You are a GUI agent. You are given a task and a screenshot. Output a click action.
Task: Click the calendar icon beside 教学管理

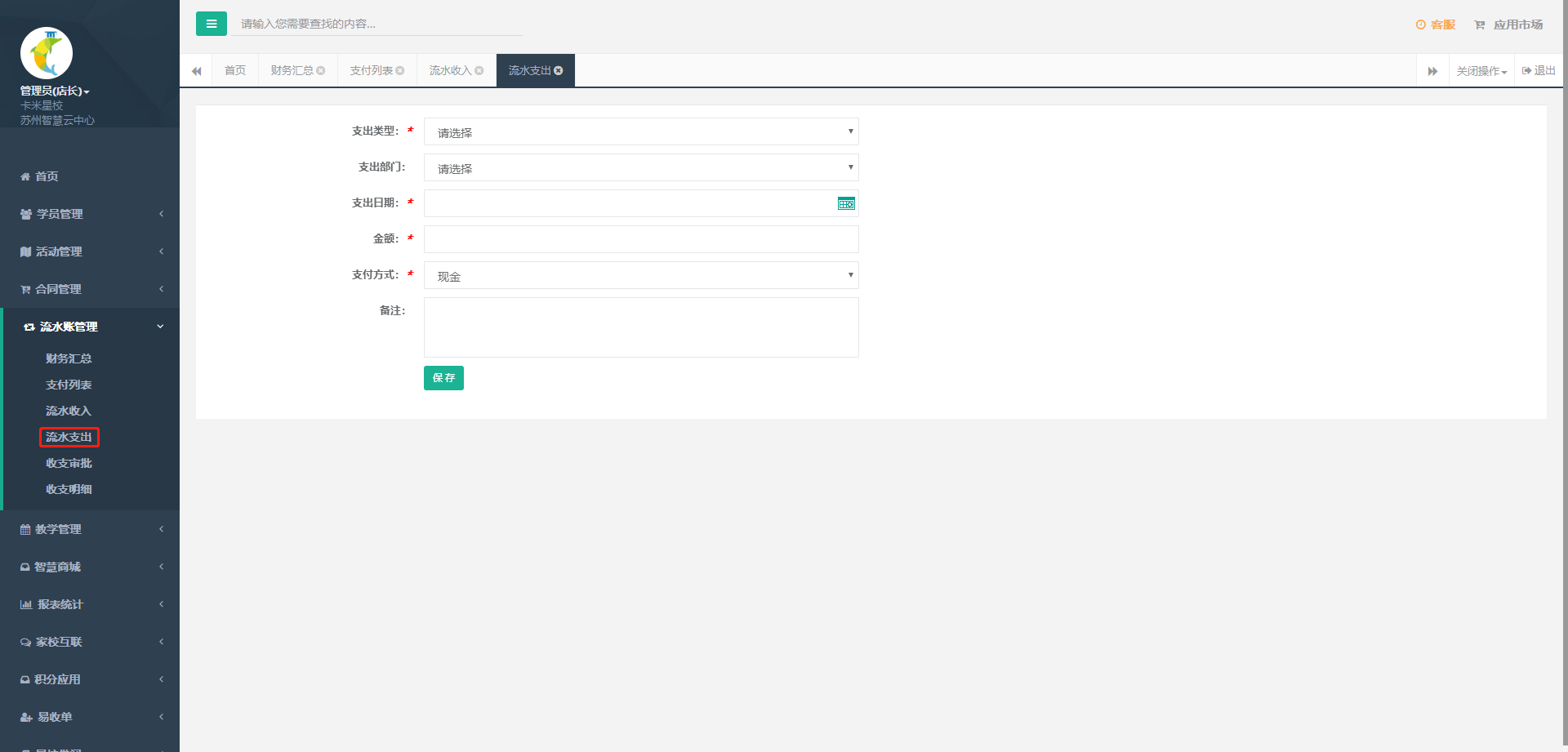pyautogui.click(x=25, y=529)
